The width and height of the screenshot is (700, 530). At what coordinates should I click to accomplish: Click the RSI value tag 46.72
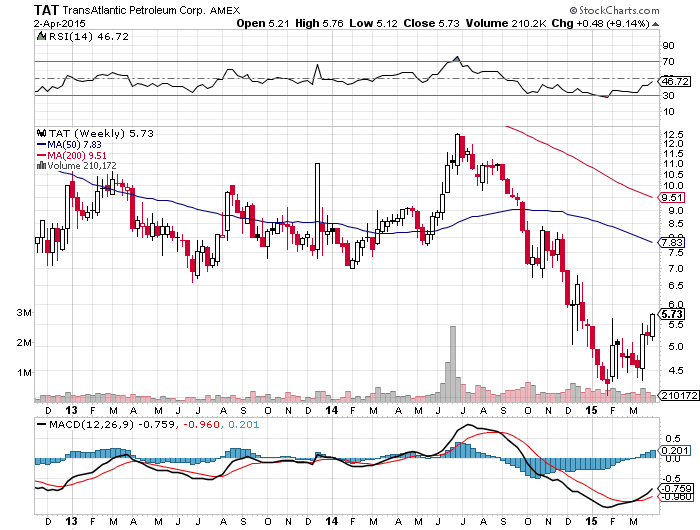(x=675, y=81)
